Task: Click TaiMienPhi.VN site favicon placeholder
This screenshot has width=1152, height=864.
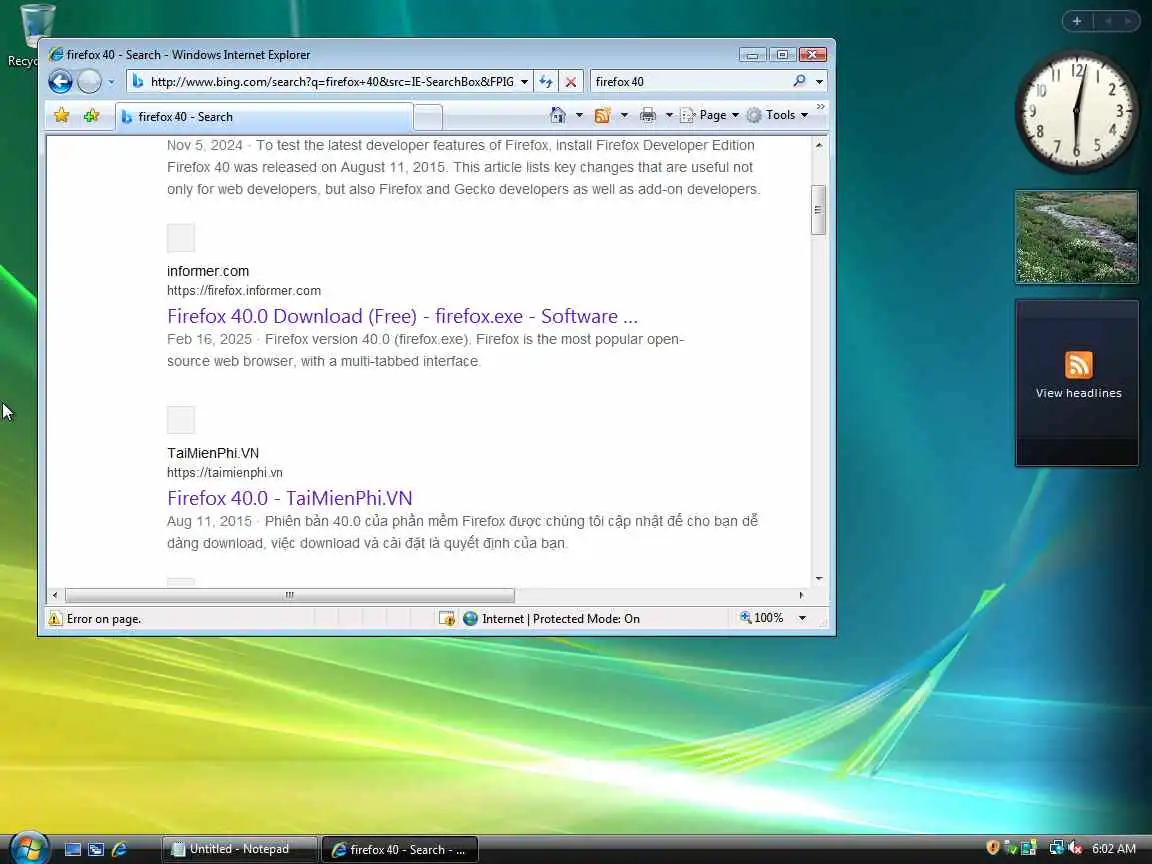Action: pyautogui.click(x=181, y=420)
